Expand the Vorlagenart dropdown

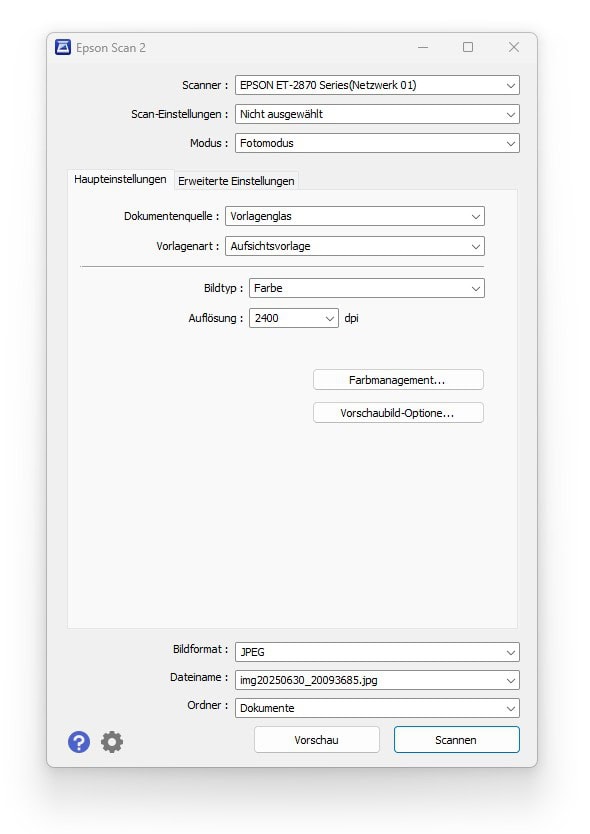(355, 246)
